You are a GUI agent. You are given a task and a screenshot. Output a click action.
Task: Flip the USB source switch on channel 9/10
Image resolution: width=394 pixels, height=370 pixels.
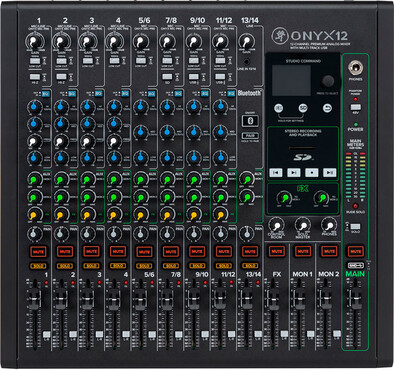pyautogui.click(x=194, y=77)
